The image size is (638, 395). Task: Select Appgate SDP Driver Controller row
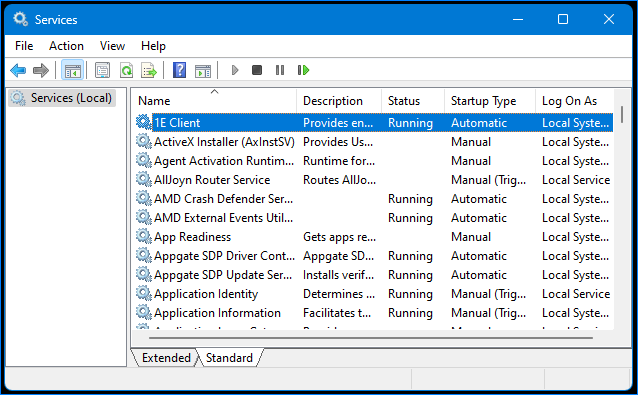374,255
